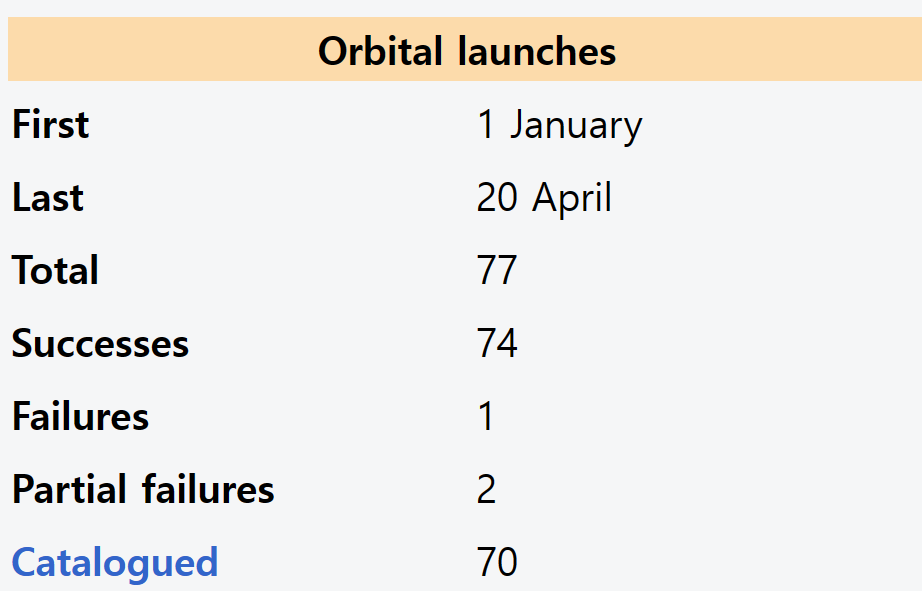Select the Total row label

click(55, 271)
